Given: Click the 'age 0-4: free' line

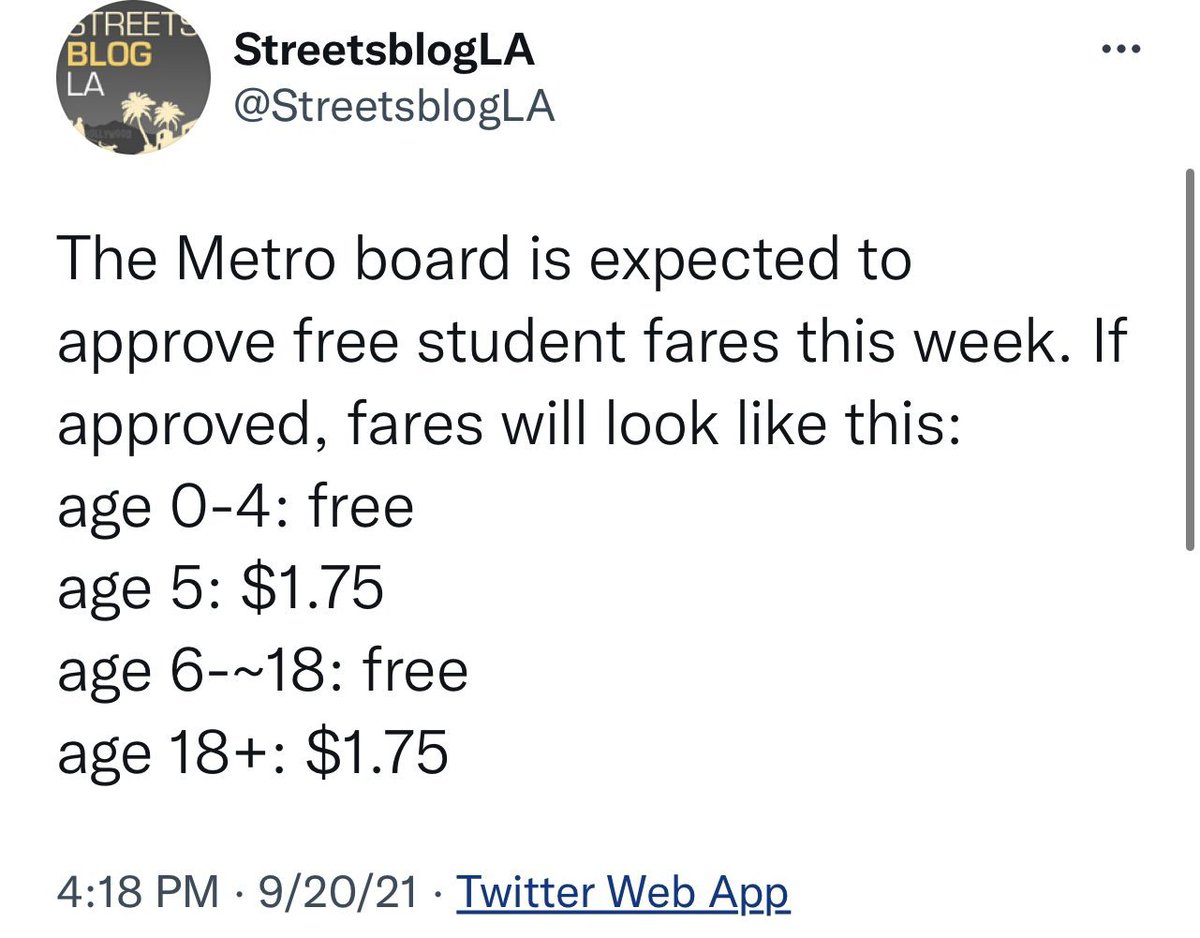Looking at the screenshot, I should pyautogui.click(x=235, y=507).
